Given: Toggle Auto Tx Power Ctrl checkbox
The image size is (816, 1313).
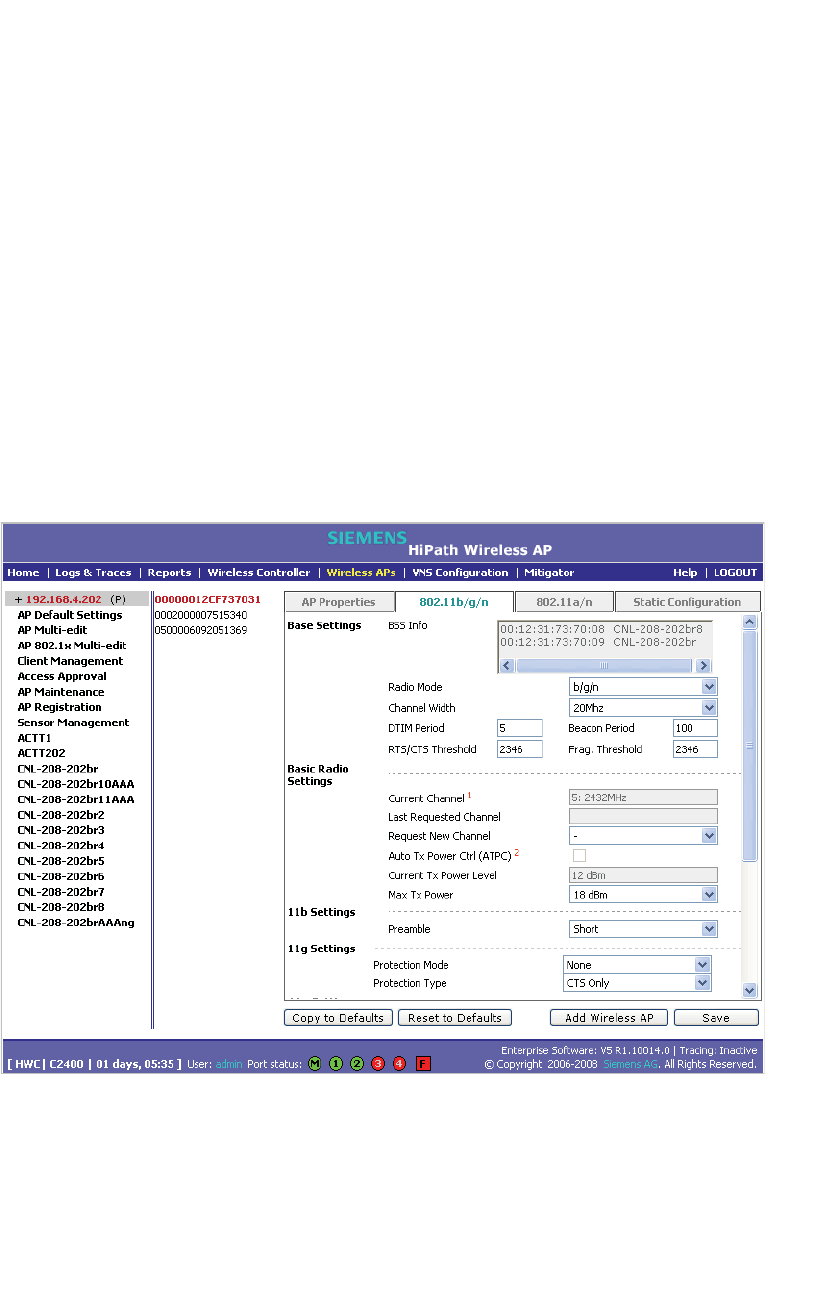Looking at the screenshot, I should click(x=579, y=855).
